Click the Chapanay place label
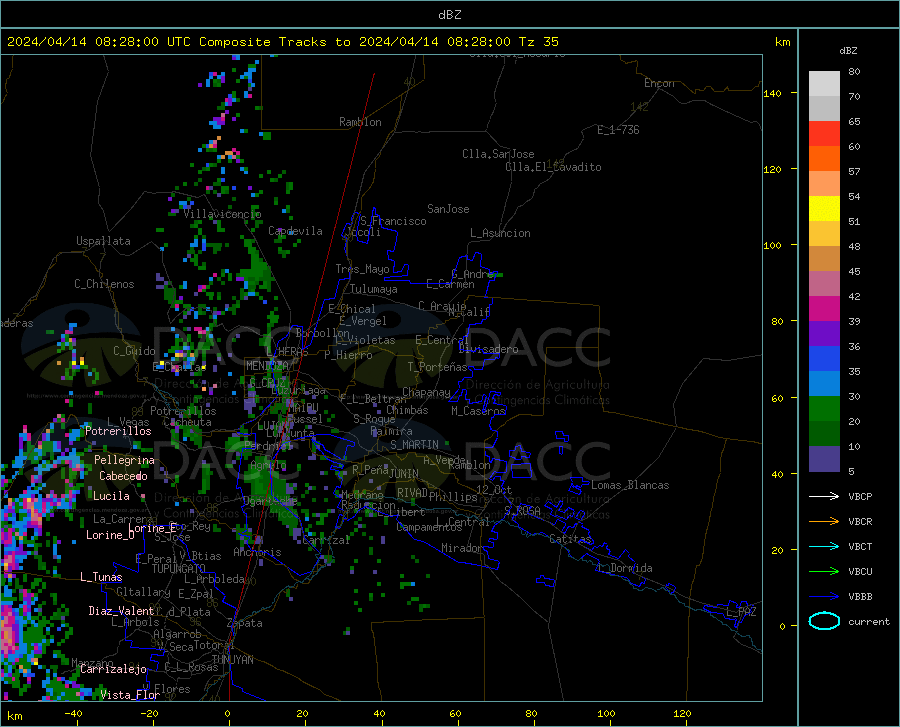This screenshot has height=727, width=900. (x=426, y=392)
